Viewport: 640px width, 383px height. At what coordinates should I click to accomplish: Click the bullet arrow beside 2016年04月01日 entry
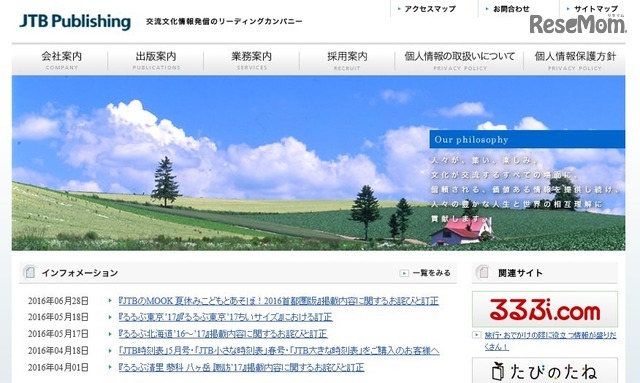point(110,367)
